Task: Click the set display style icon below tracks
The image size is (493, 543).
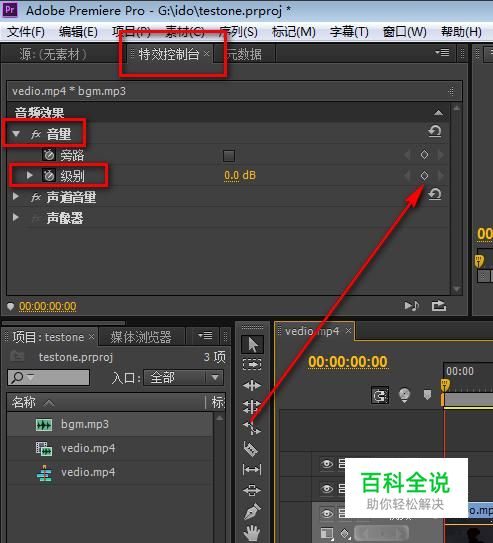Action: 327,534
